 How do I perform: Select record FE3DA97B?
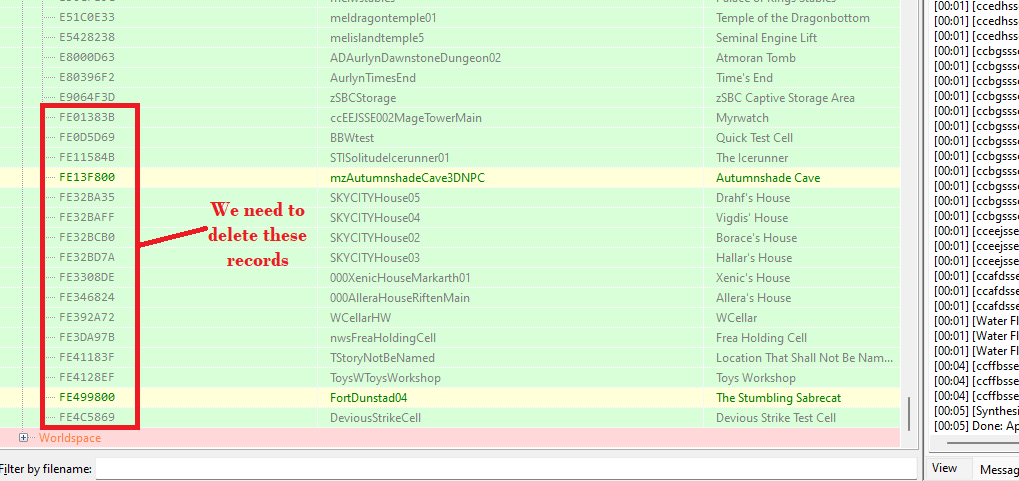(87, 338)
